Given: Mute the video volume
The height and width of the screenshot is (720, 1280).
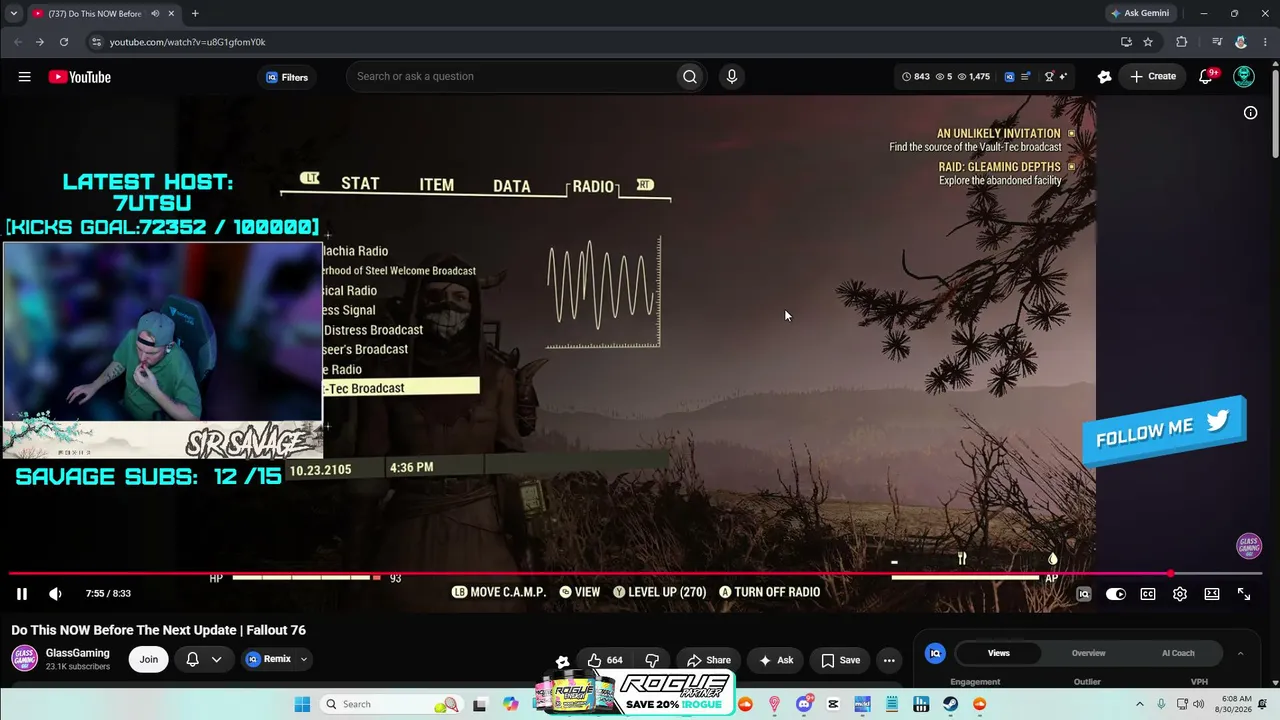Looking at the screenshot, I should click(x=55, y=594).
